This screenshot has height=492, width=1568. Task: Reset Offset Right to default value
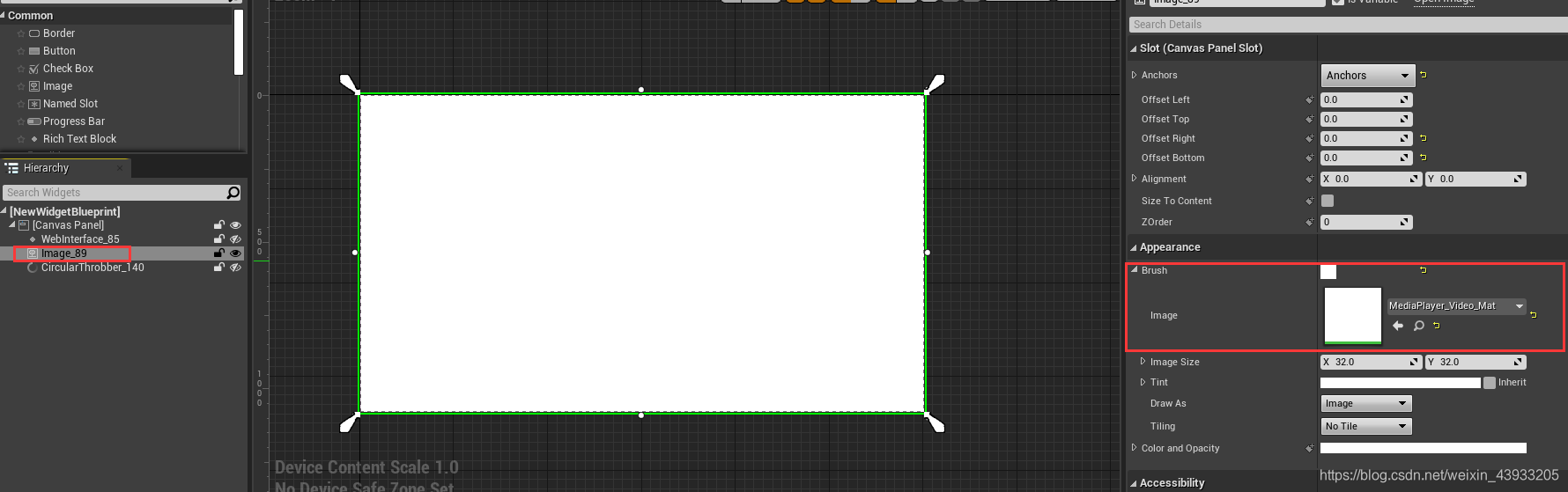(1424, 138)
